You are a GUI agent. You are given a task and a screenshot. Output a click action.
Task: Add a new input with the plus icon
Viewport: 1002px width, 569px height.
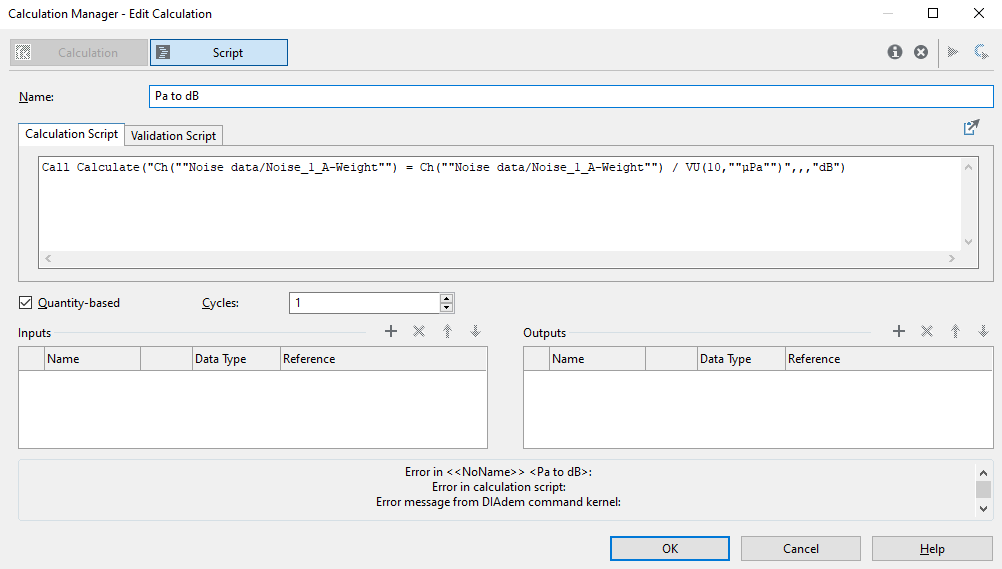391,331
